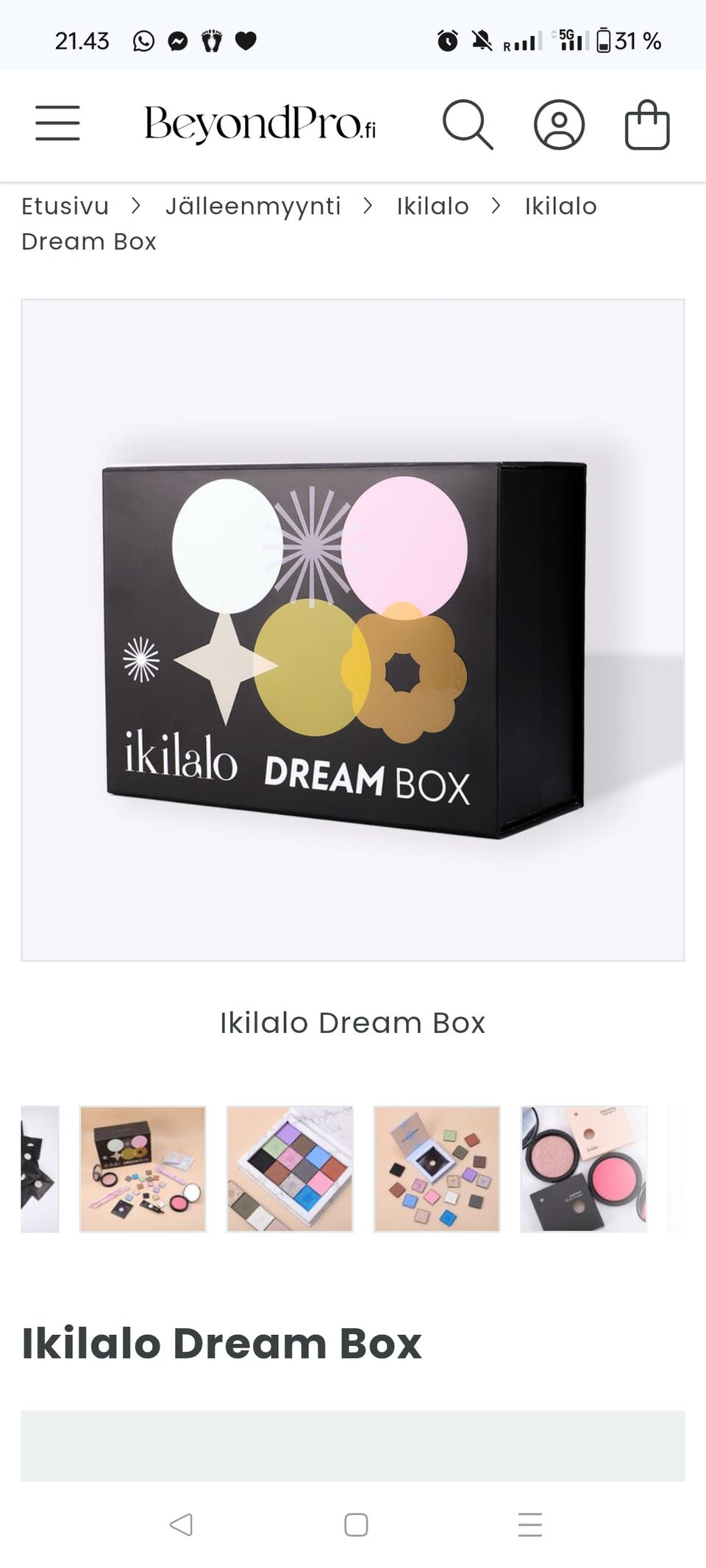This screenshot has height=1568, width=706.
Task: Select the pink blush compacts thumbnail
Action: tap(584, 1169)
